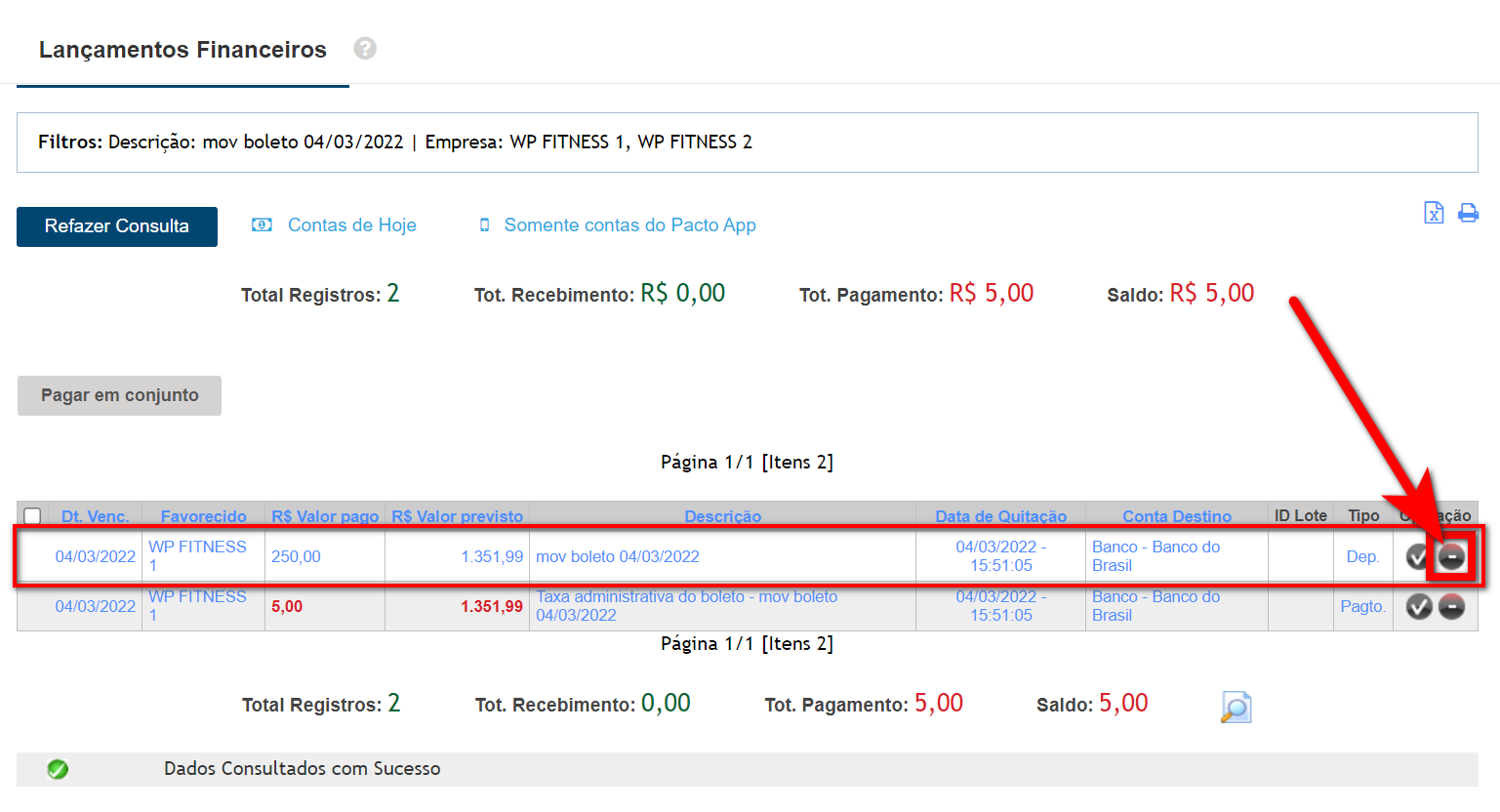Click checkmark icon on mov boleto row
Viewport: 1500px width, 812px height.
pyautogui.click(x=1418, y=557)
